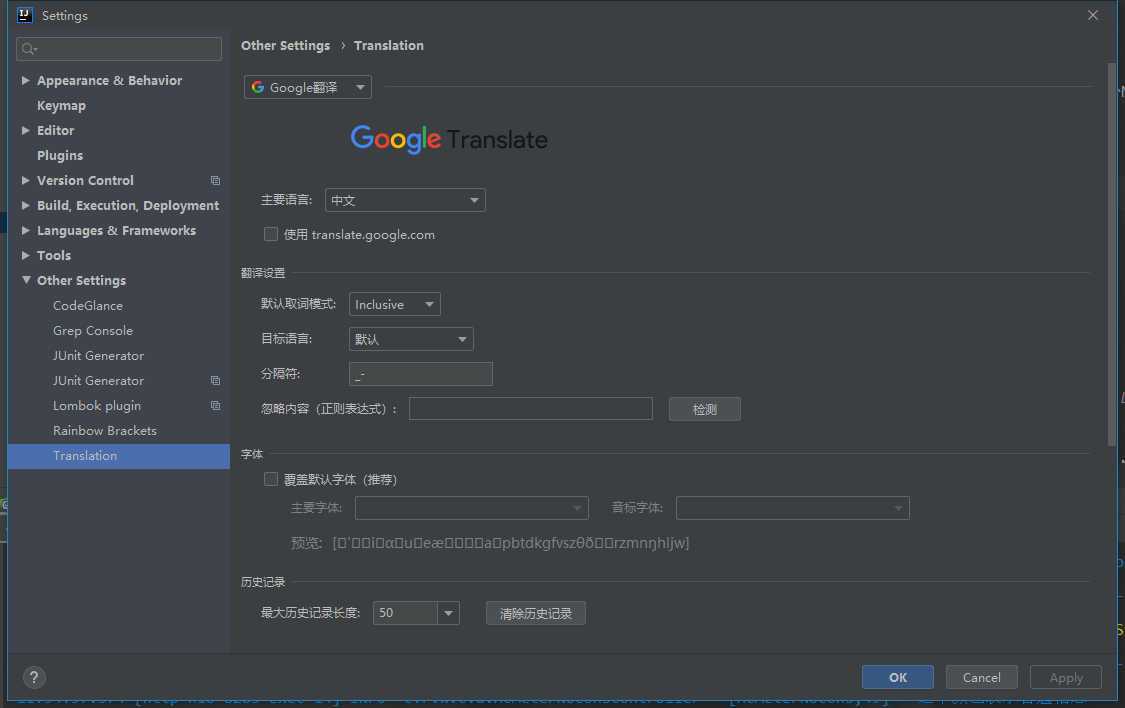
Task: Enable the 使用 translate.google.com checkbox
Action: pos(270,235)
